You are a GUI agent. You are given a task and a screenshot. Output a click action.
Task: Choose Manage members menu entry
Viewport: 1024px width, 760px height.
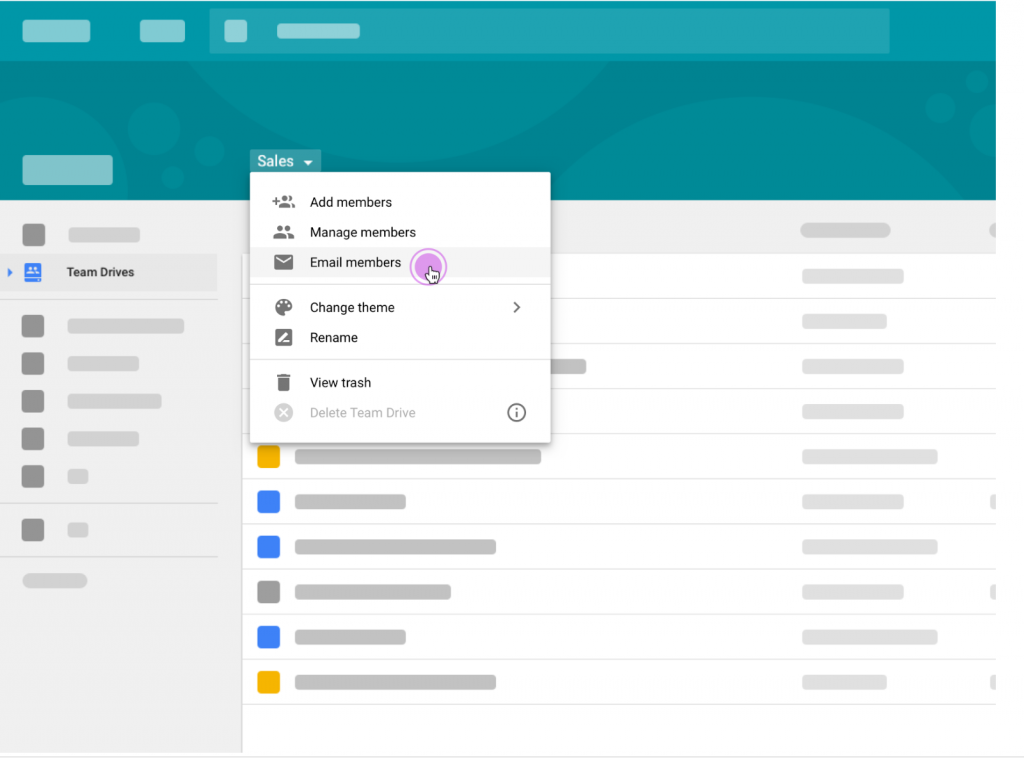coord(362,232)
